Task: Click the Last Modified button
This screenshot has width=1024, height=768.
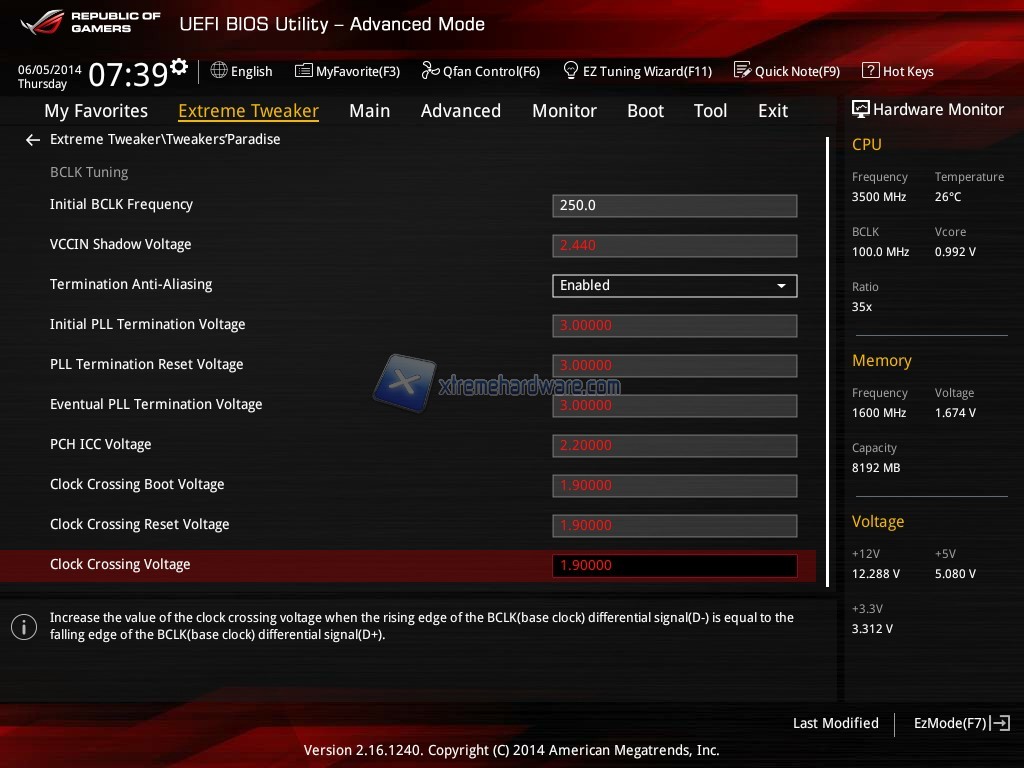Action: 835,723
